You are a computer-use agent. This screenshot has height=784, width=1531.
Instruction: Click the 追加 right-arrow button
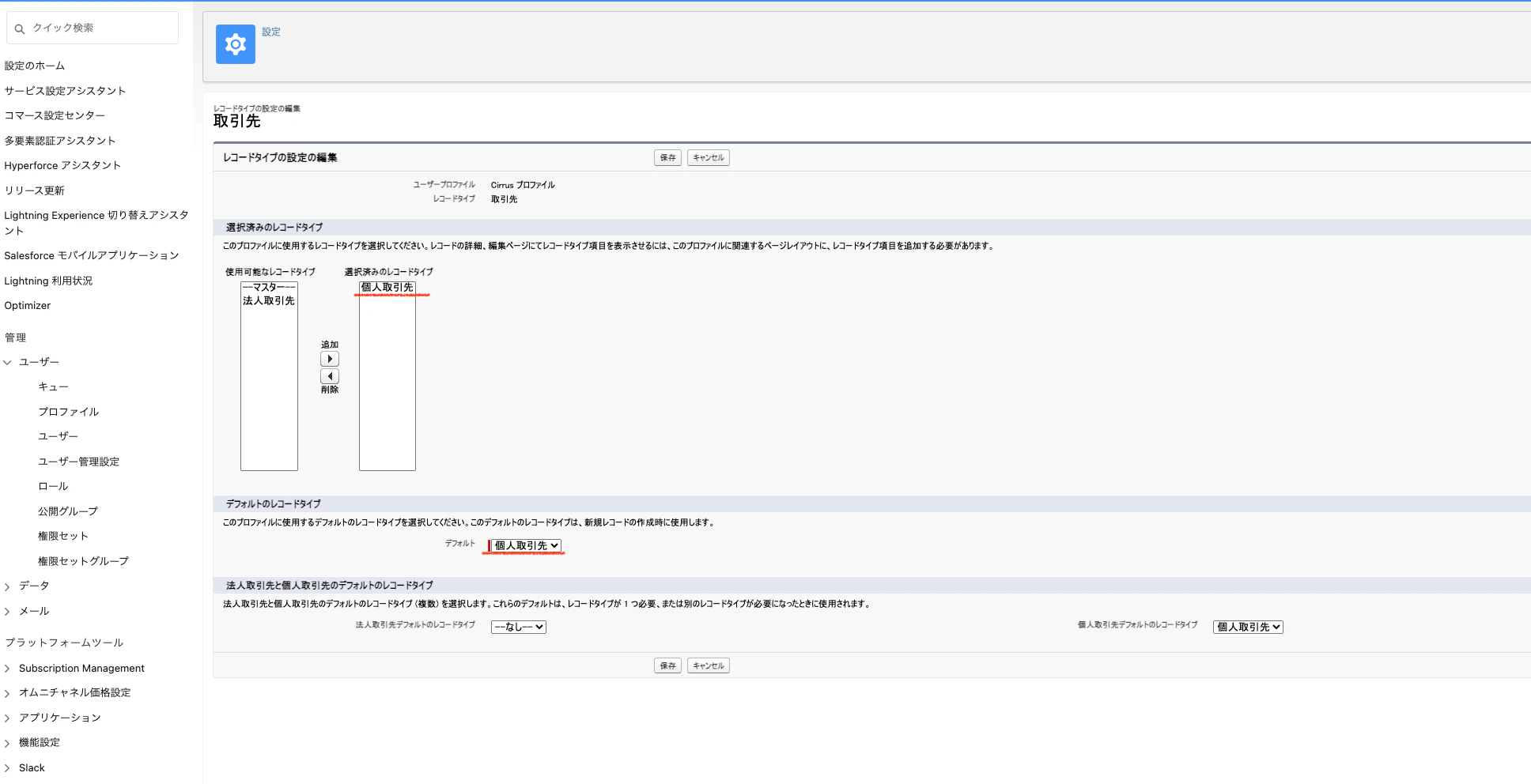point(330,359)
